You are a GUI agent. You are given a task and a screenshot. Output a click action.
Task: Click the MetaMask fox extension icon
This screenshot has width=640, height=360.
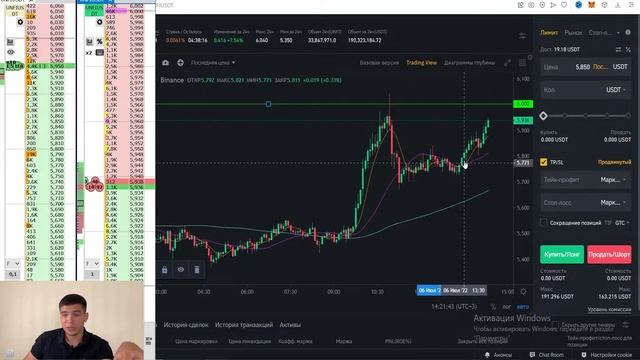tap(591, 5)
